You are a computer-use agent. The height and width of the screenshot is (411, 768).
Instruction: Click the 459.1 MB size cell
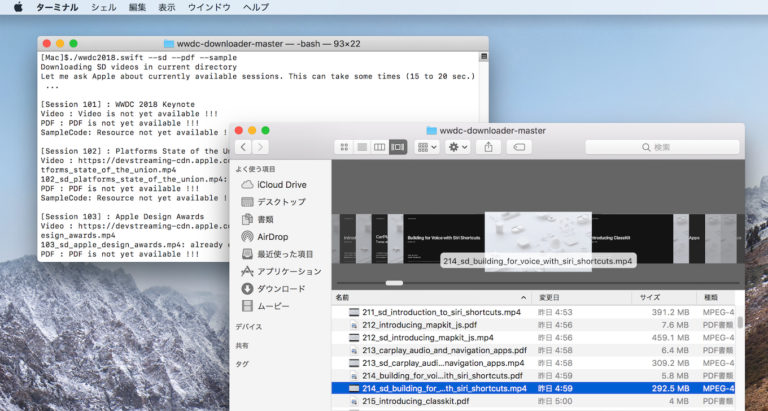[x=670, y=338]
